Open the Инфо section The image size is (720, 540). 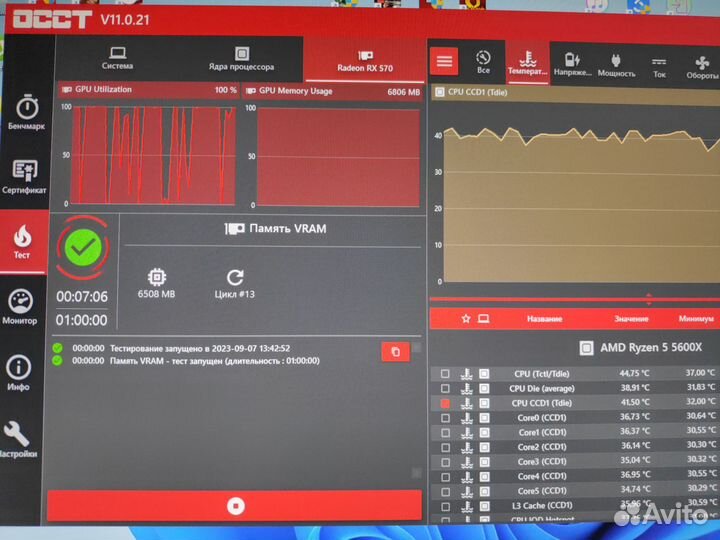18,373
